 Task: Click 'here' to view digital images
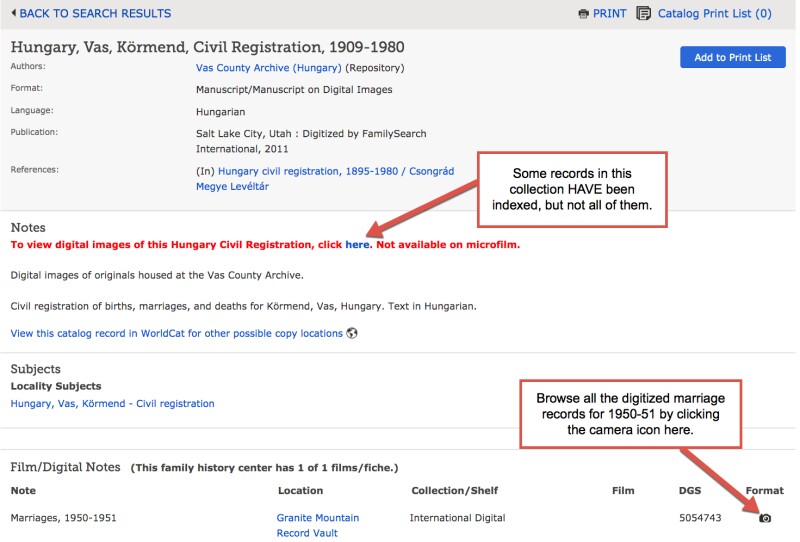(x=357, y=244)
